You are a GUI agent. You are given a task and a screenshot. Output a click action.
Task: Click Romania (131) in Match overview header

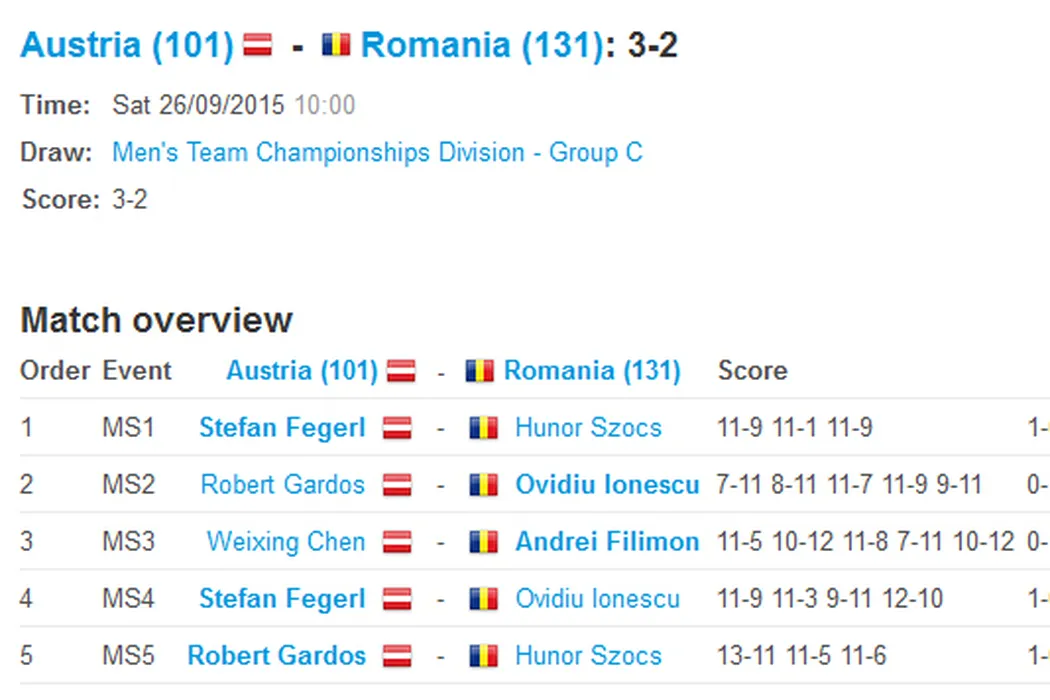(592, 371)
